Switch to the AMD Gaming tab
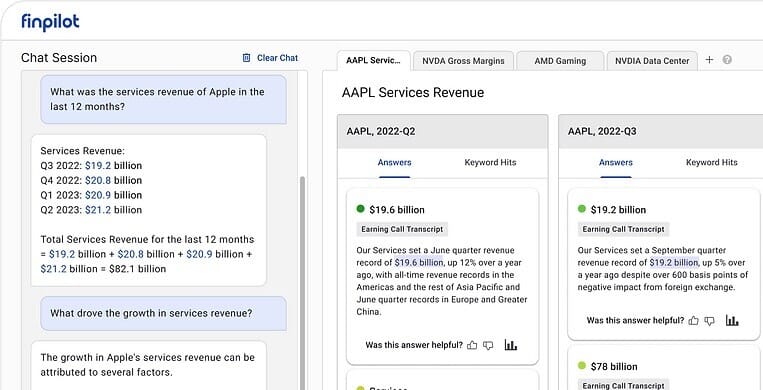Image resolution: width=763 pixels, height=390 pixels. pyautogui.click(x=560, y=61)
